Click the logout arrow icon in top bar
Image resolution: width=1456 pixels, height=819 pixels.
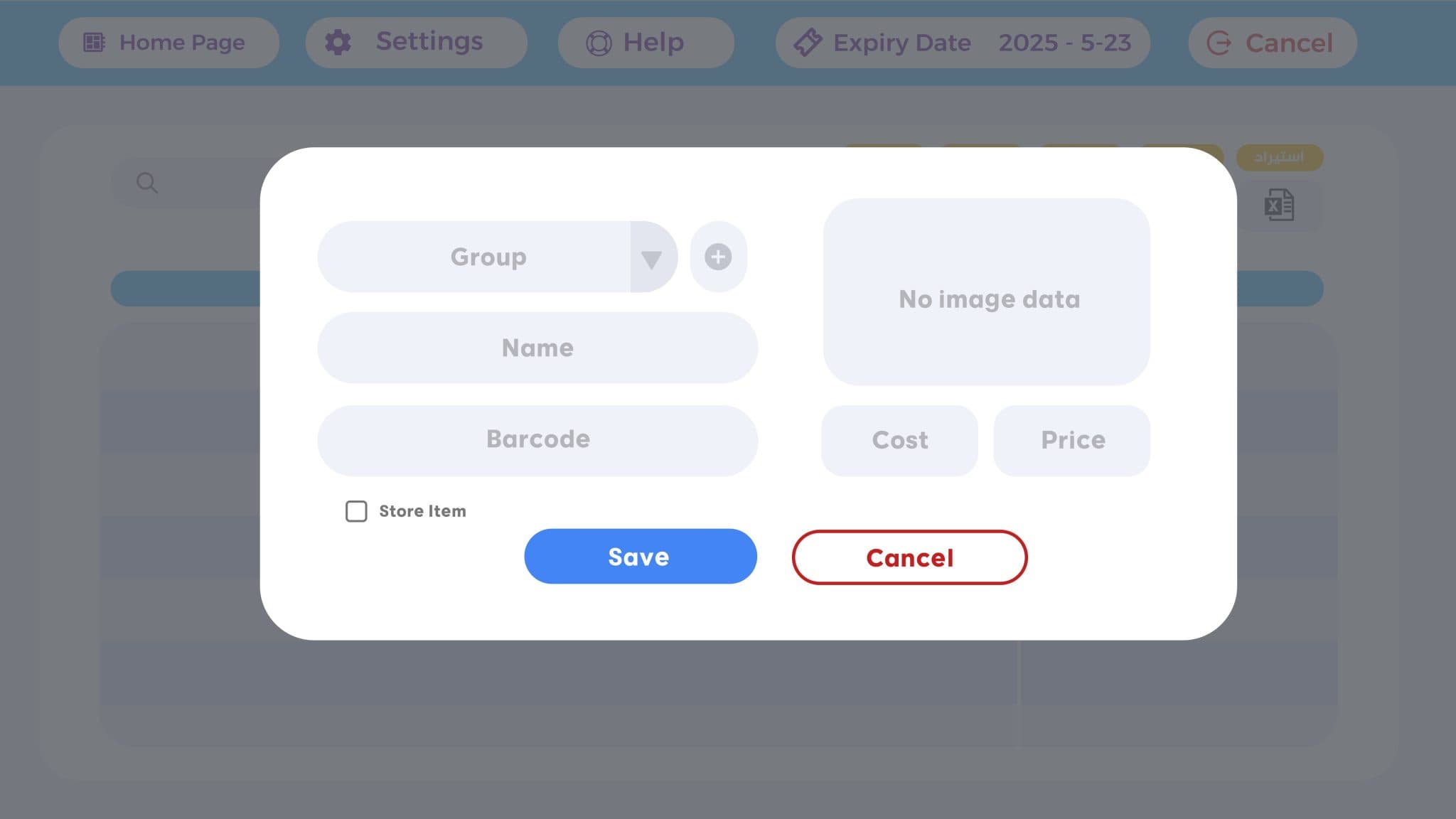(x=1219, y=43)
